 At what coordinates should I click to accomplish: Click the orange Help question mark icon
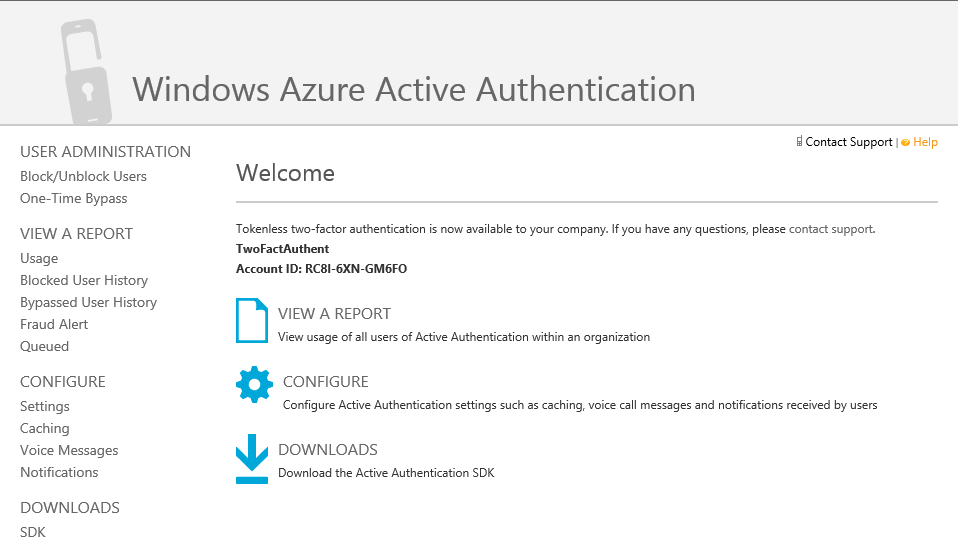point(905,143)
